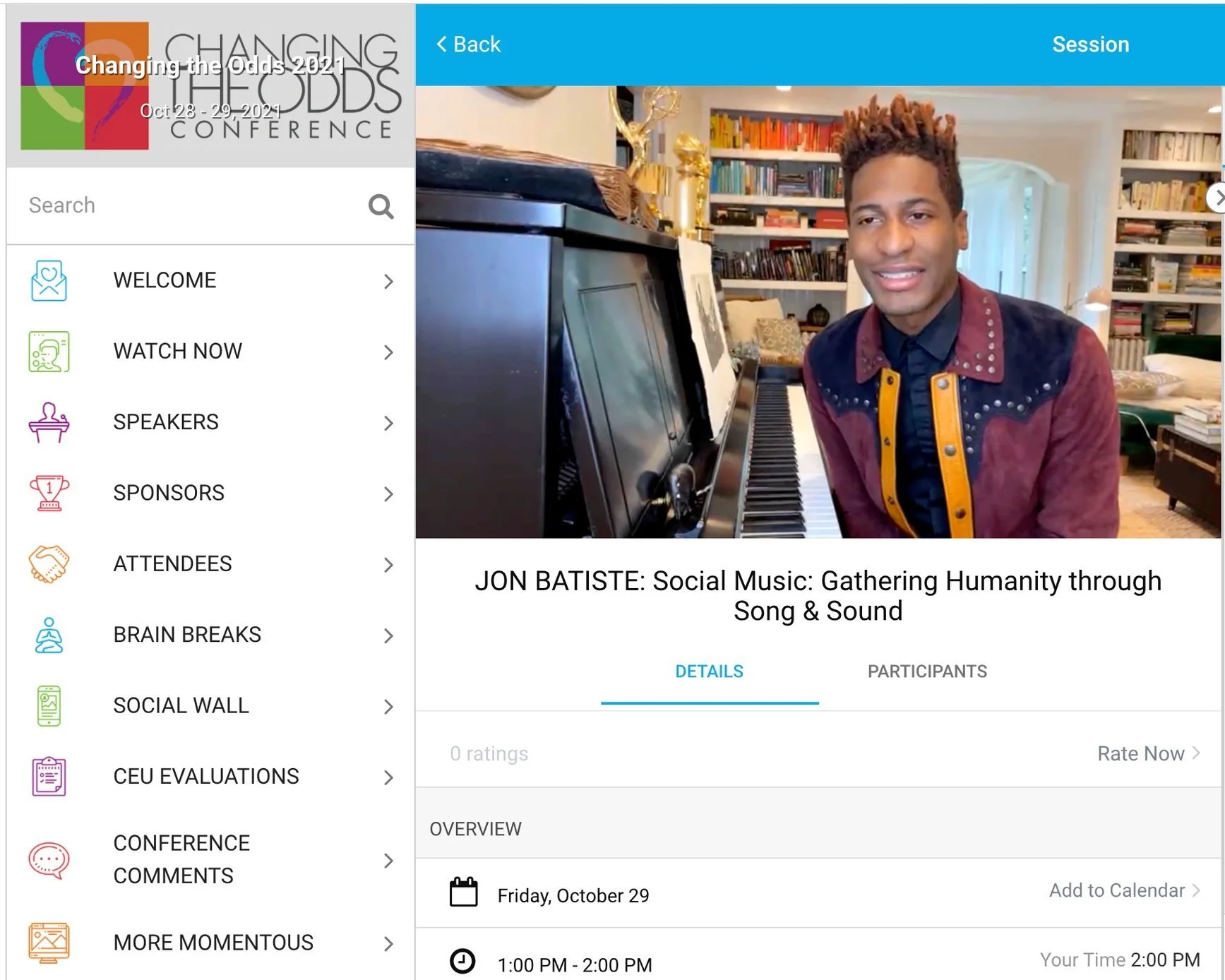Open the Speakers podium icon
This screenshot has width=1225, height=980.
click(x=49, y=422)
